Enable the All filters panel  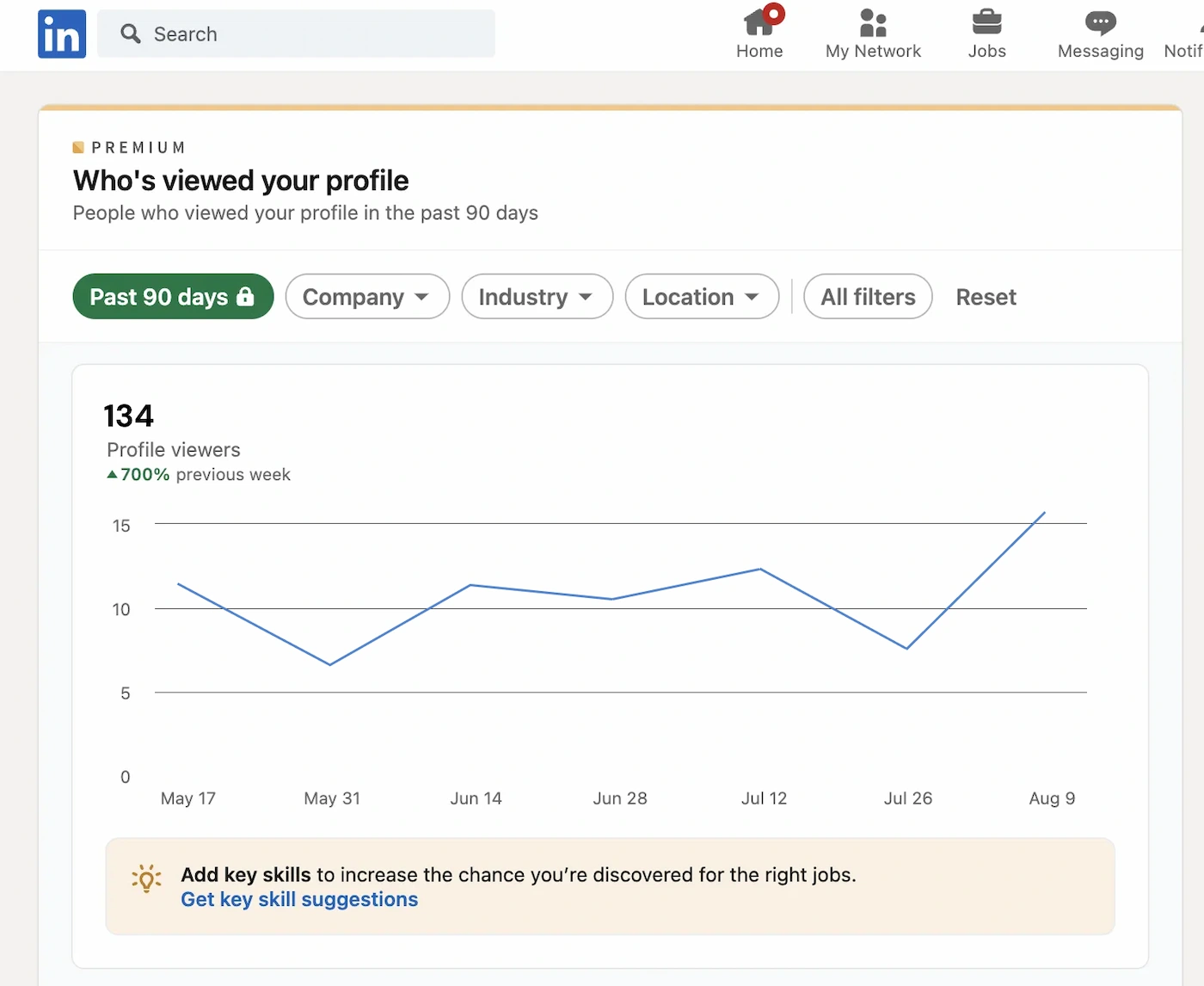867,296
